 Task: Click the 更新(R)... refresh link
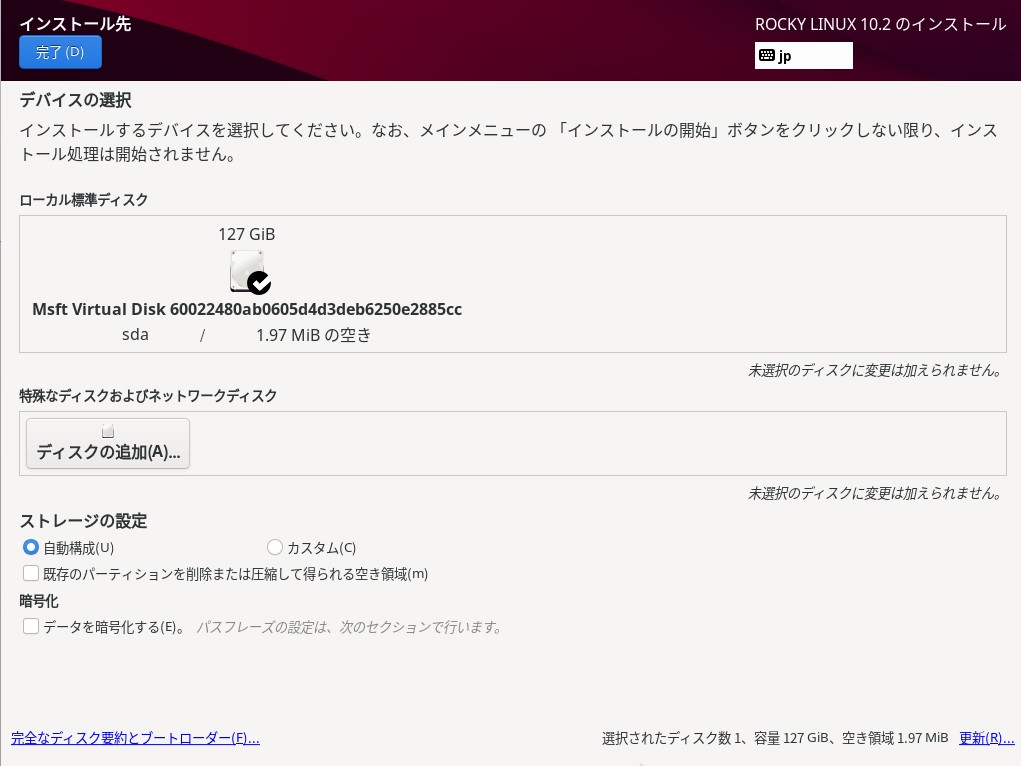[986, 738]
